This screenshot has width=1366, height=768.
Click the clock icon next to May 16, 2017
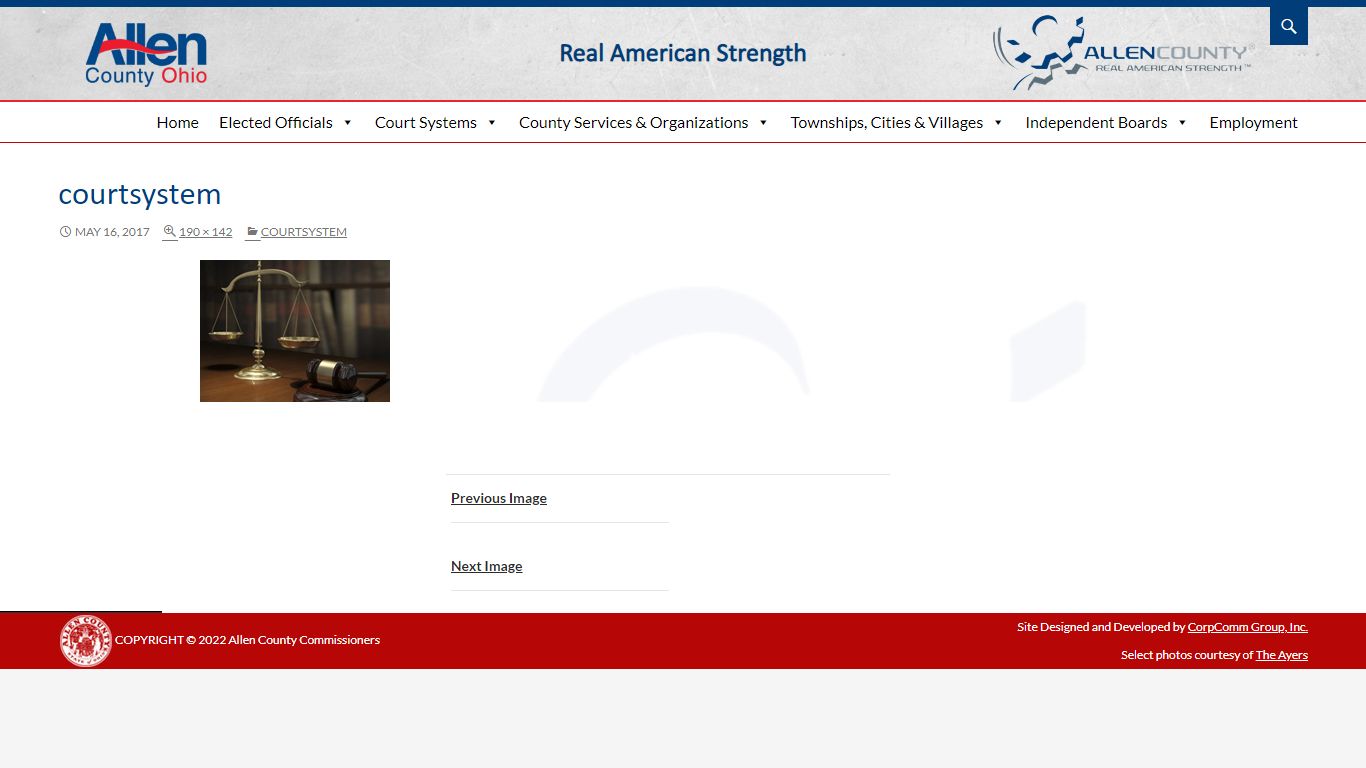(65, 232)
